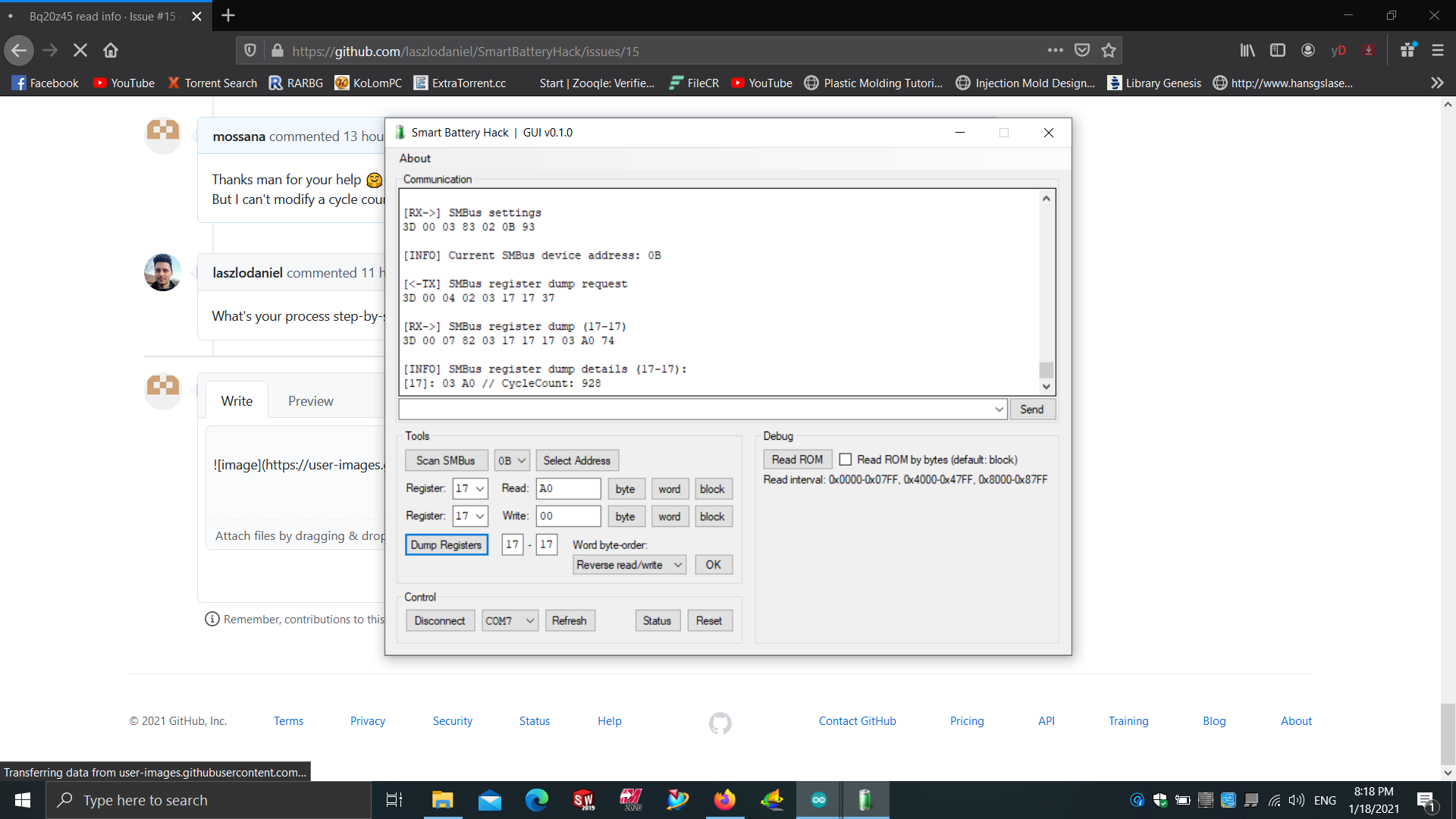Open the Word byte-order dropdown

tap(628, 564)
